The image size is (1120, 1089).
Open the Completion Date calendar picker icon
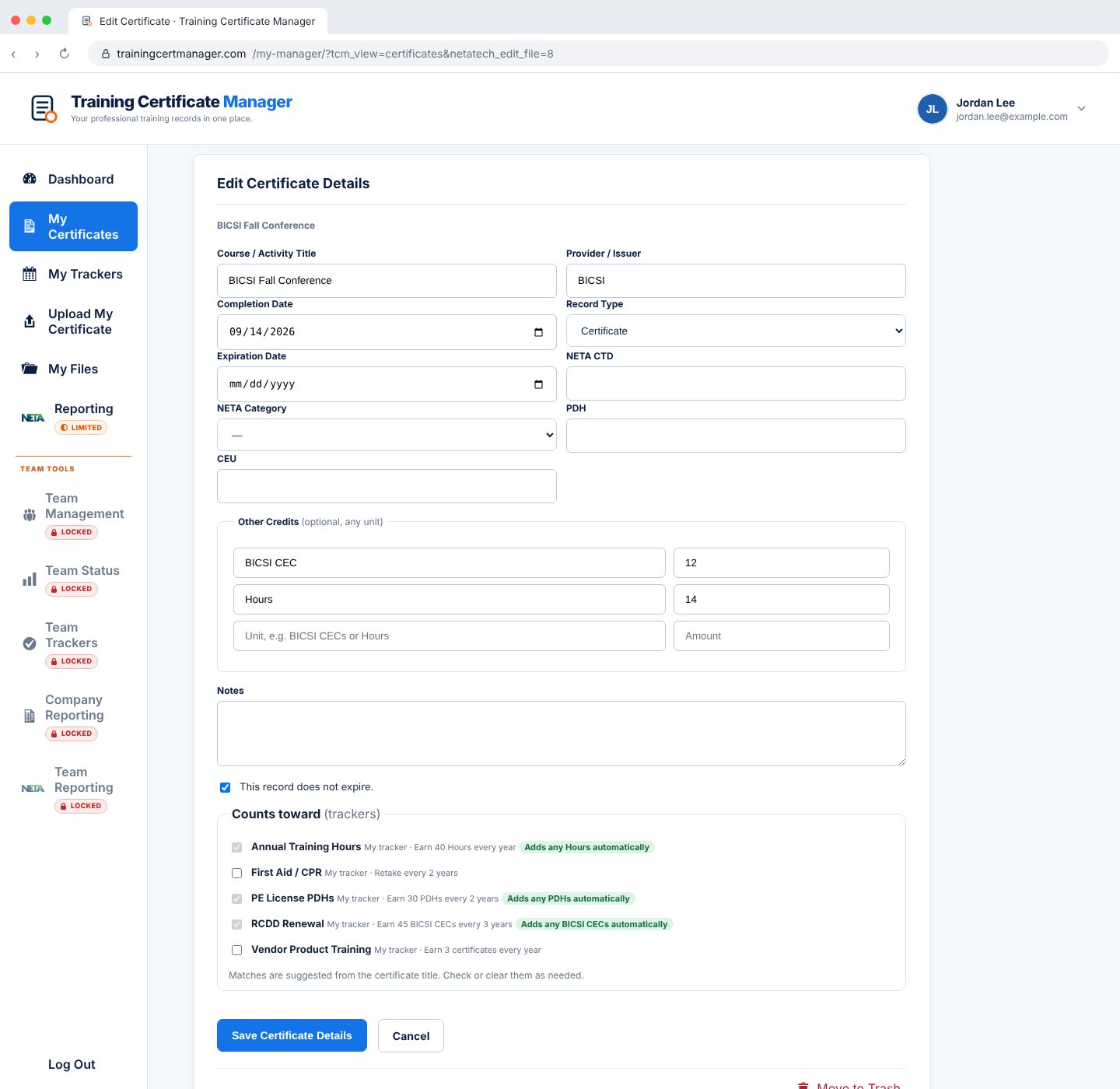538,332
